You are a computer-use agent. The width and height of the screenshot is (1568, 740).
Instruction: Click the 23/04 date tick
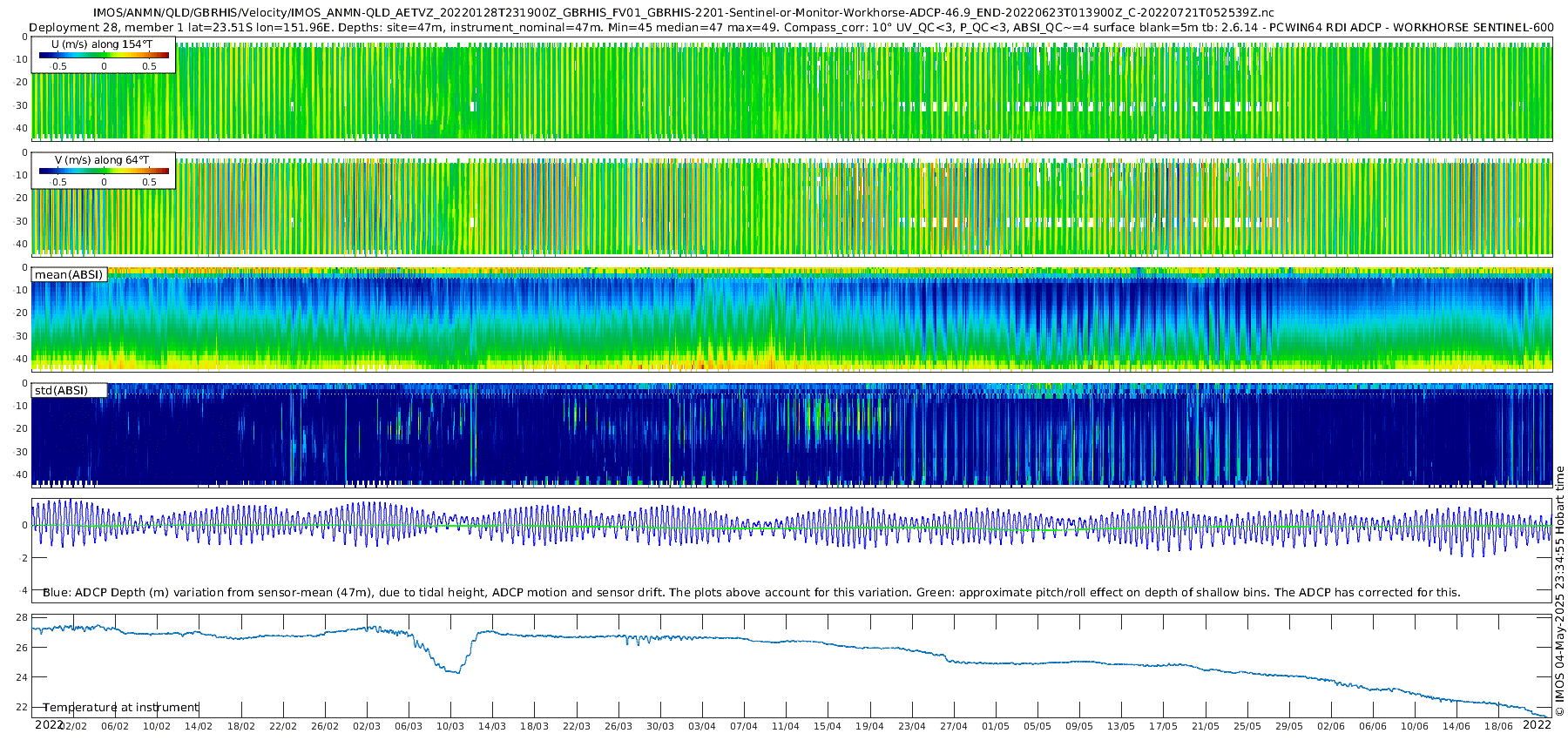click(912, 726)
